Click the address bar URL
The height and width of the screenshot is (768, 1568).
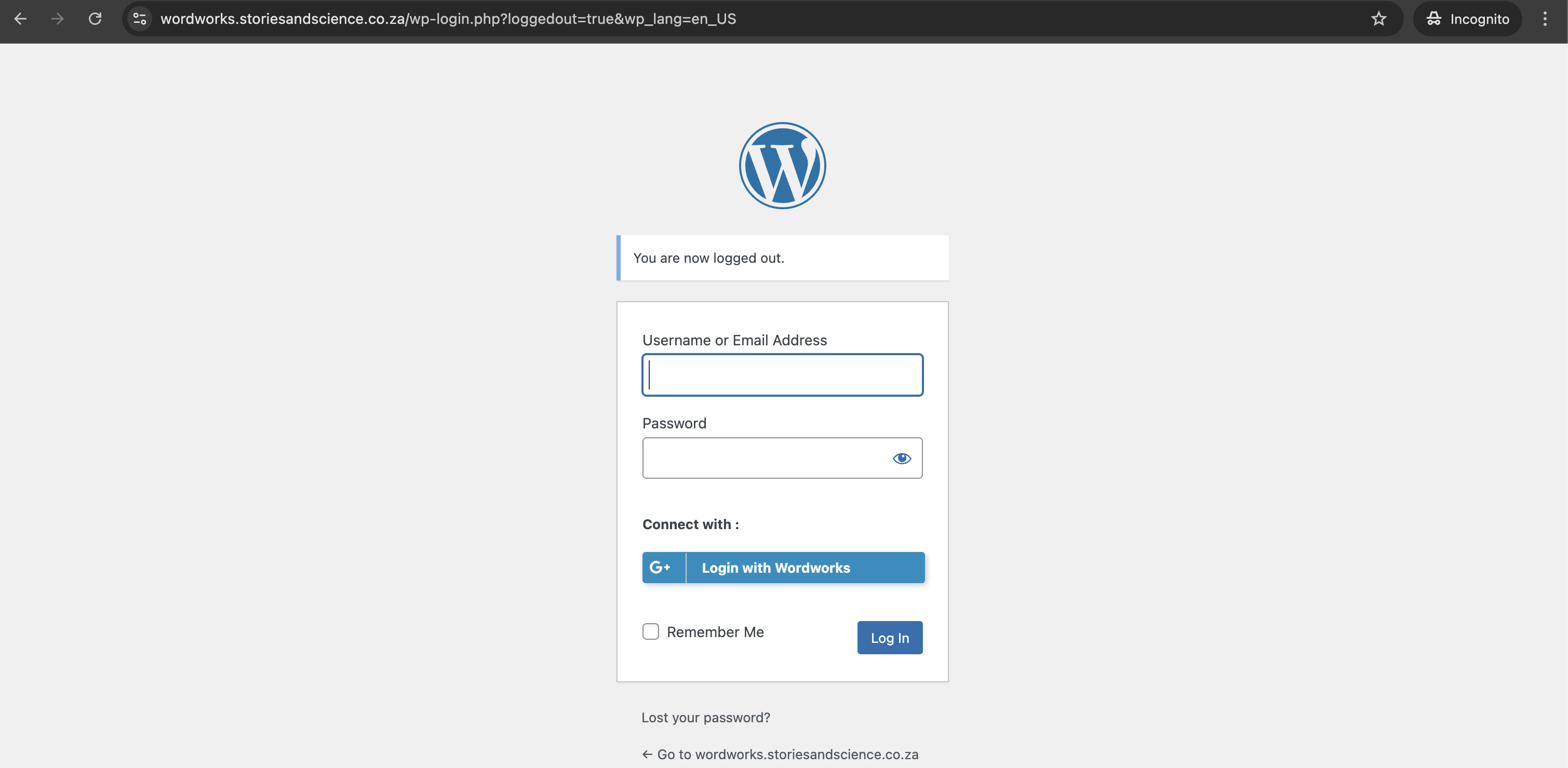click(x=448, y=19)
